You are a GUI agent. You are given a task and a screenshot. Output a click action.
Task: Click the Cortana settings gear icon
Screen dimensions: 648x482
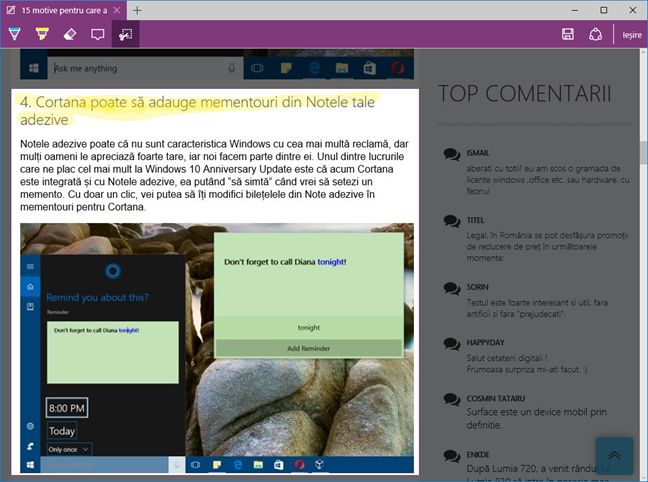point(30,426)
